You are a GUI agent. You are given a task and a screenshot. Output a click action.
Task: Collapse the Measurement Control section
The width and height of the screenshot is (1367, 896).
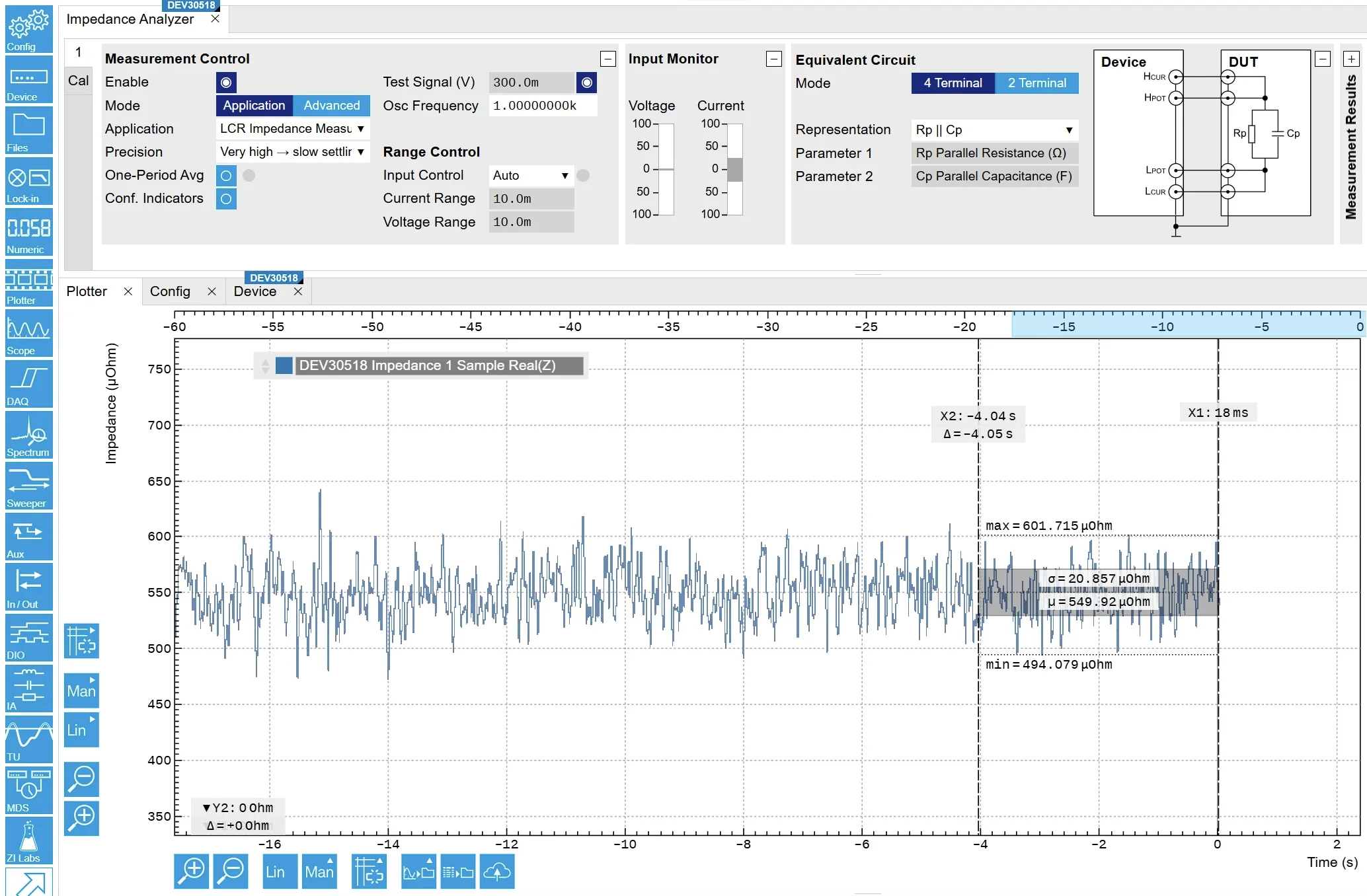pos(608,59)
